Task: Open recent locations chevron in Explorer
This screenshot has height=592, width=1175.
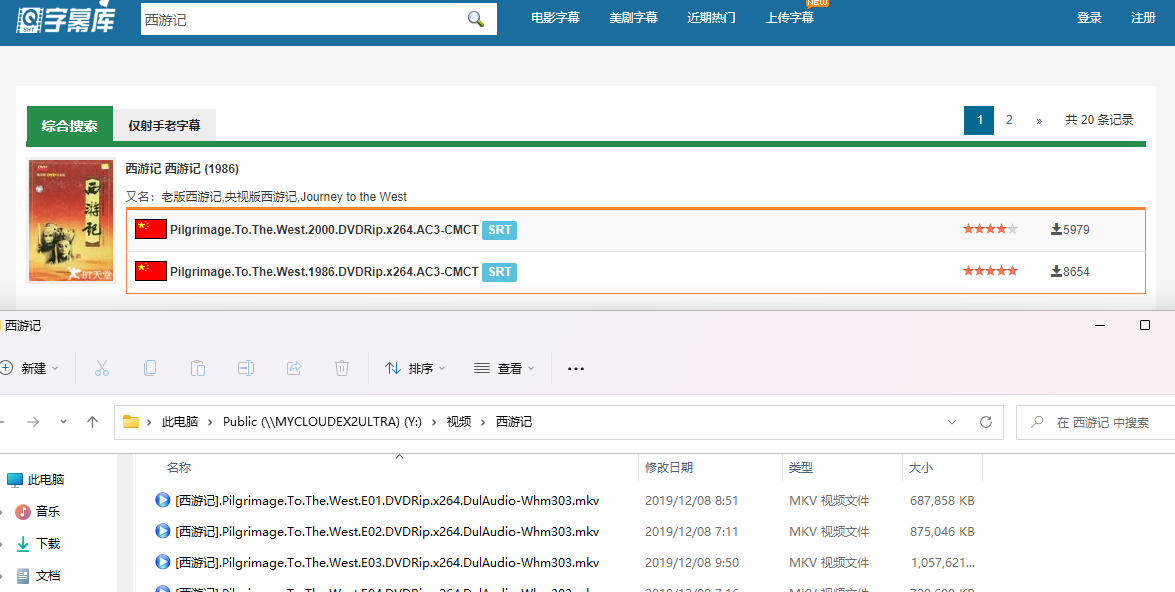Action: click(64, 422)
